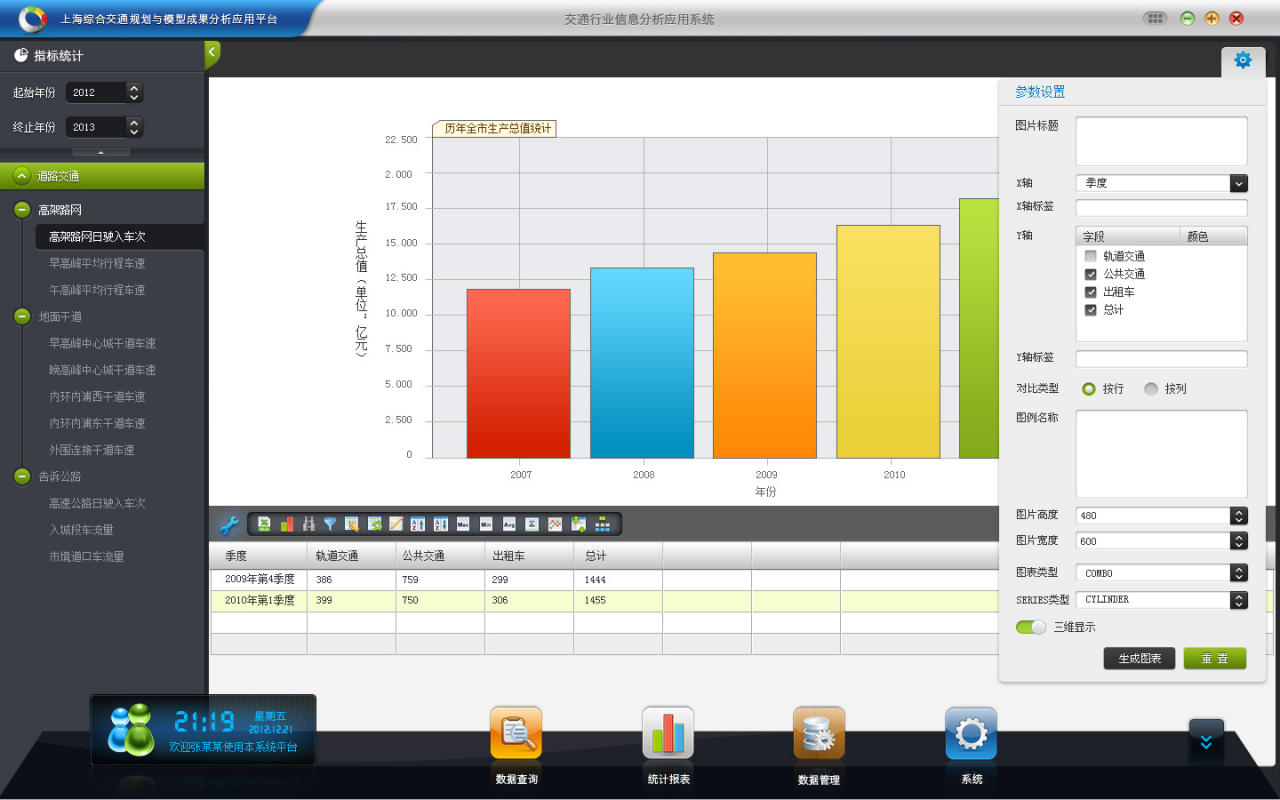Image resolution: width=1280 pixels, height=800 pixels.
Task: Click the binoculars search icon
Action: [x=309, y=524]
